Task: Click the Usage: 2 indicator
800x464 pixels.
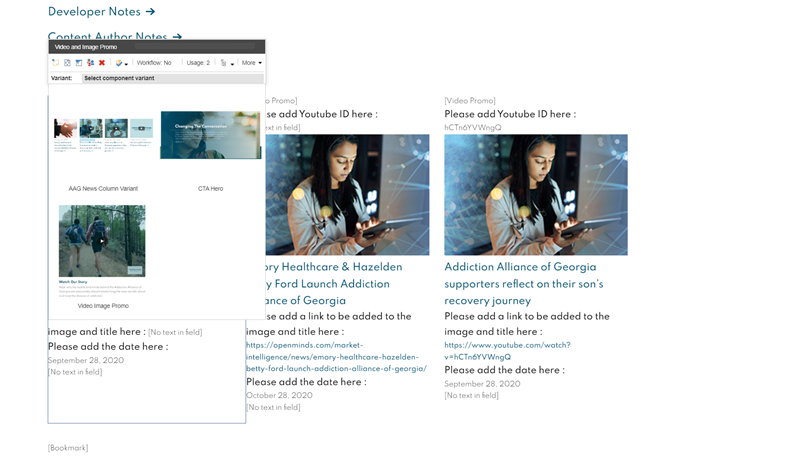Action: (x=198, y=63)
